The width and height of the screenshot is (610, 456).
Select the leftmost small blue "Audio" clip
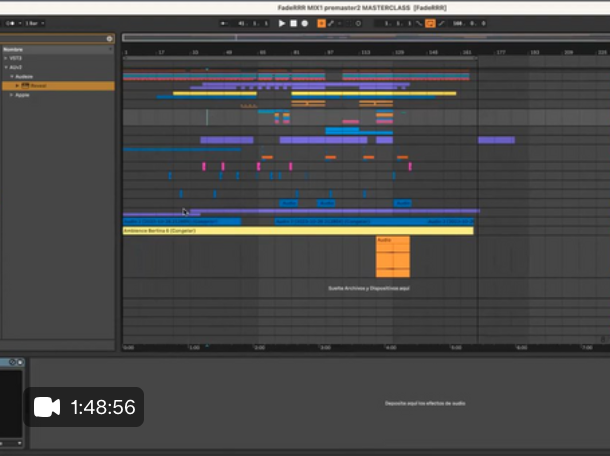pyautogui.click(x=289, y=203)
